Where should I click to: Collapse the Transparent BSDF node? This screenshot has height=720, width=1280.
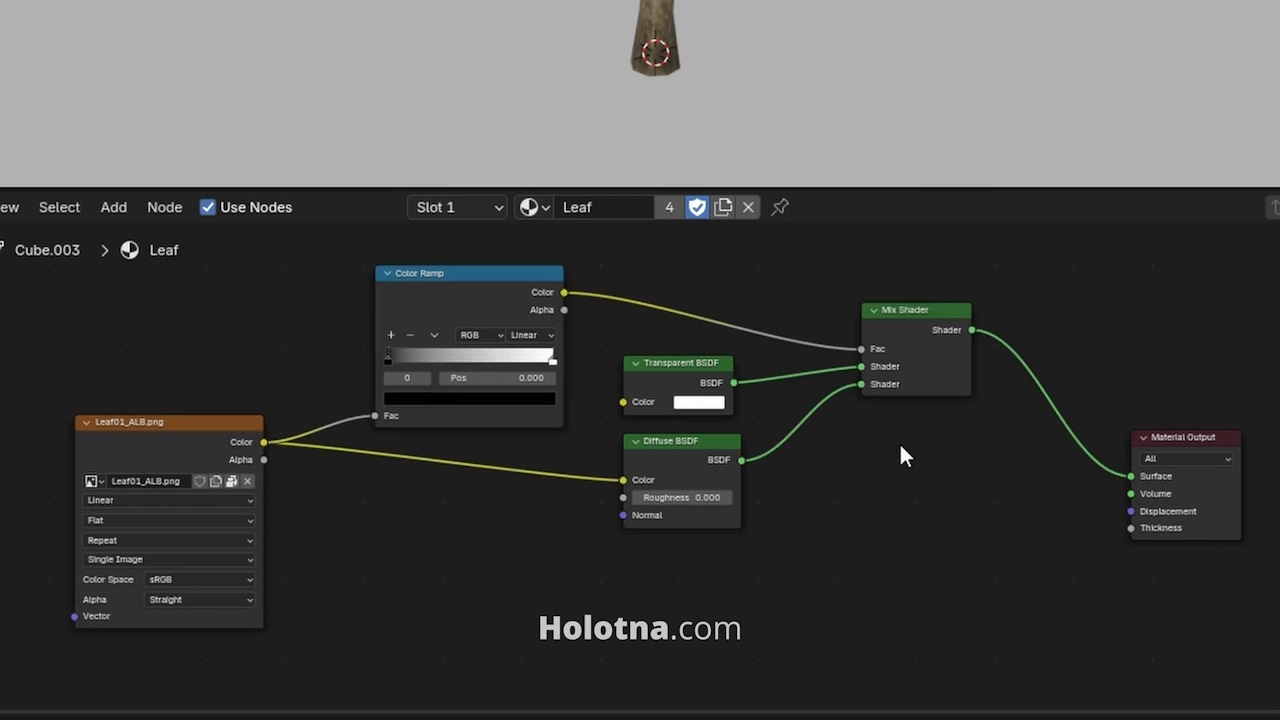(x=635, y=363)
